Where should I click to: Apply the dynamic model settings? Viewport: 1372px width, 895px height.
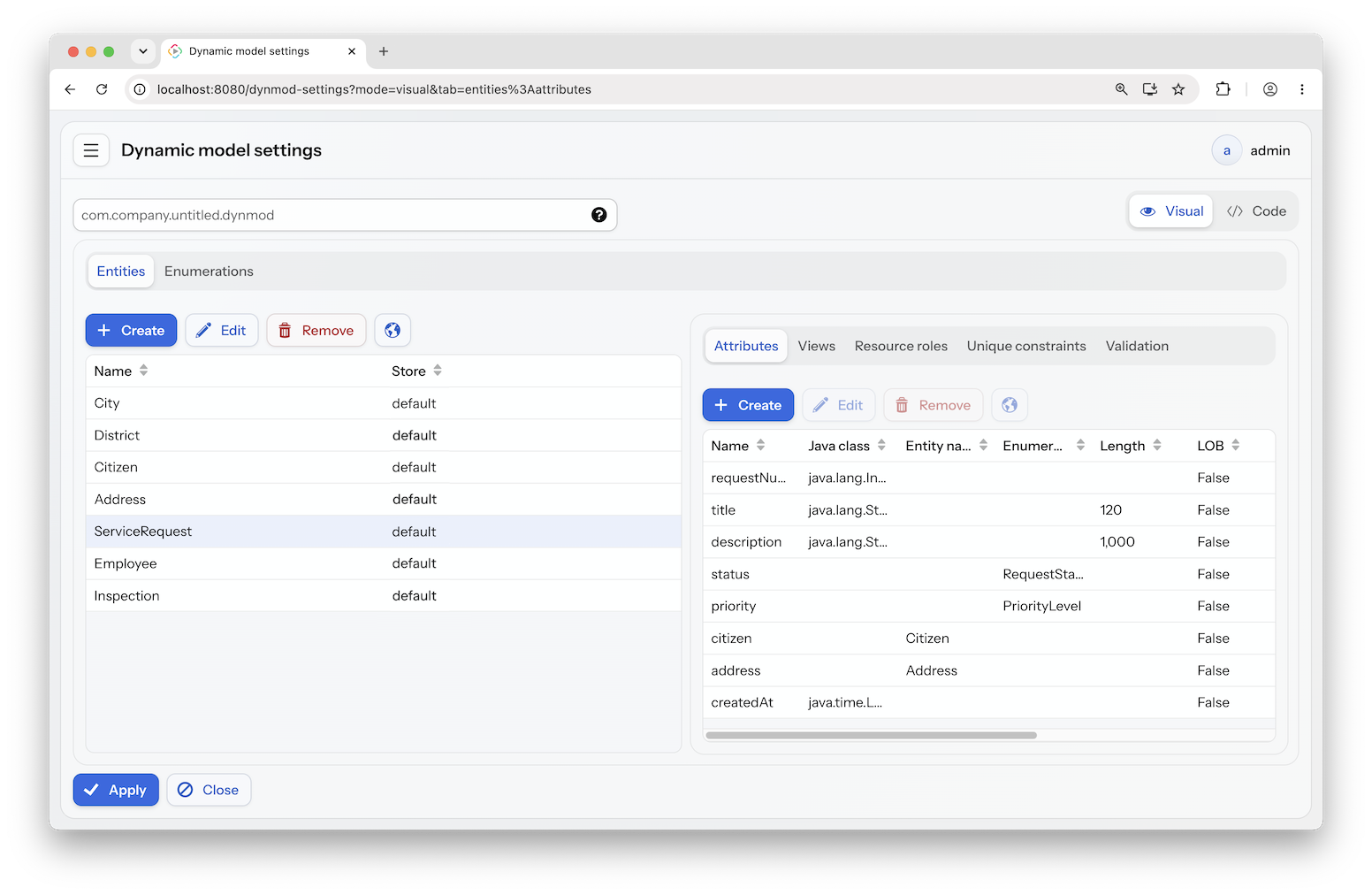tap(116, 790)
